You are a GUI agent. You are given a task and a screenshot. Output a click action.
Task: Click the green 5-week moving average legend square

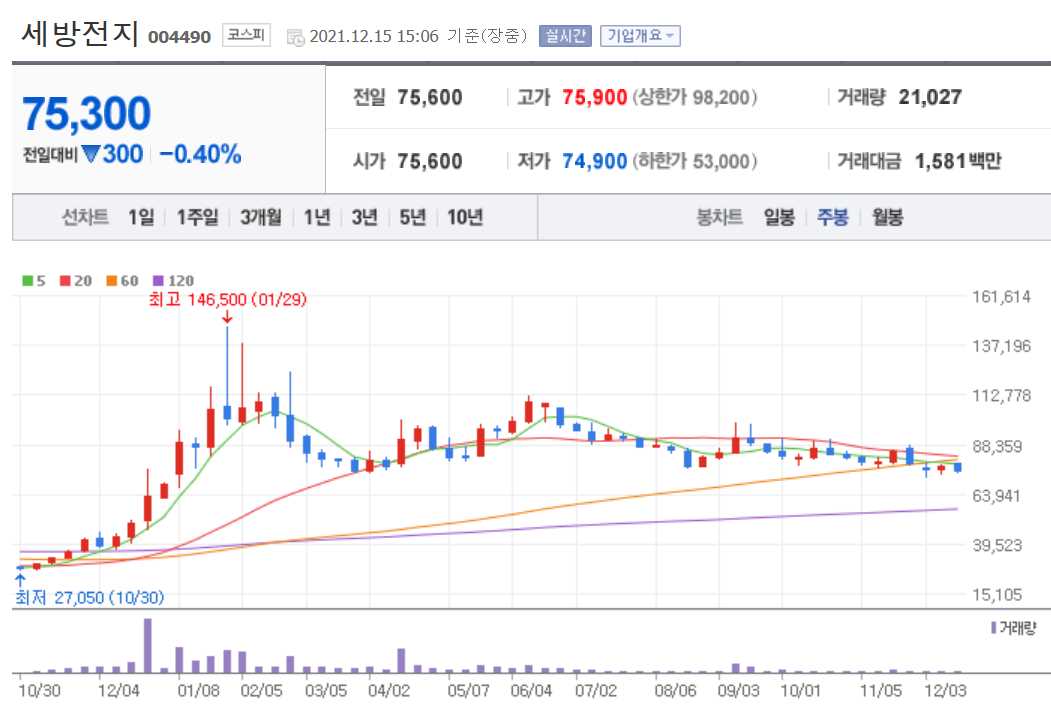(x=25, y=281)
